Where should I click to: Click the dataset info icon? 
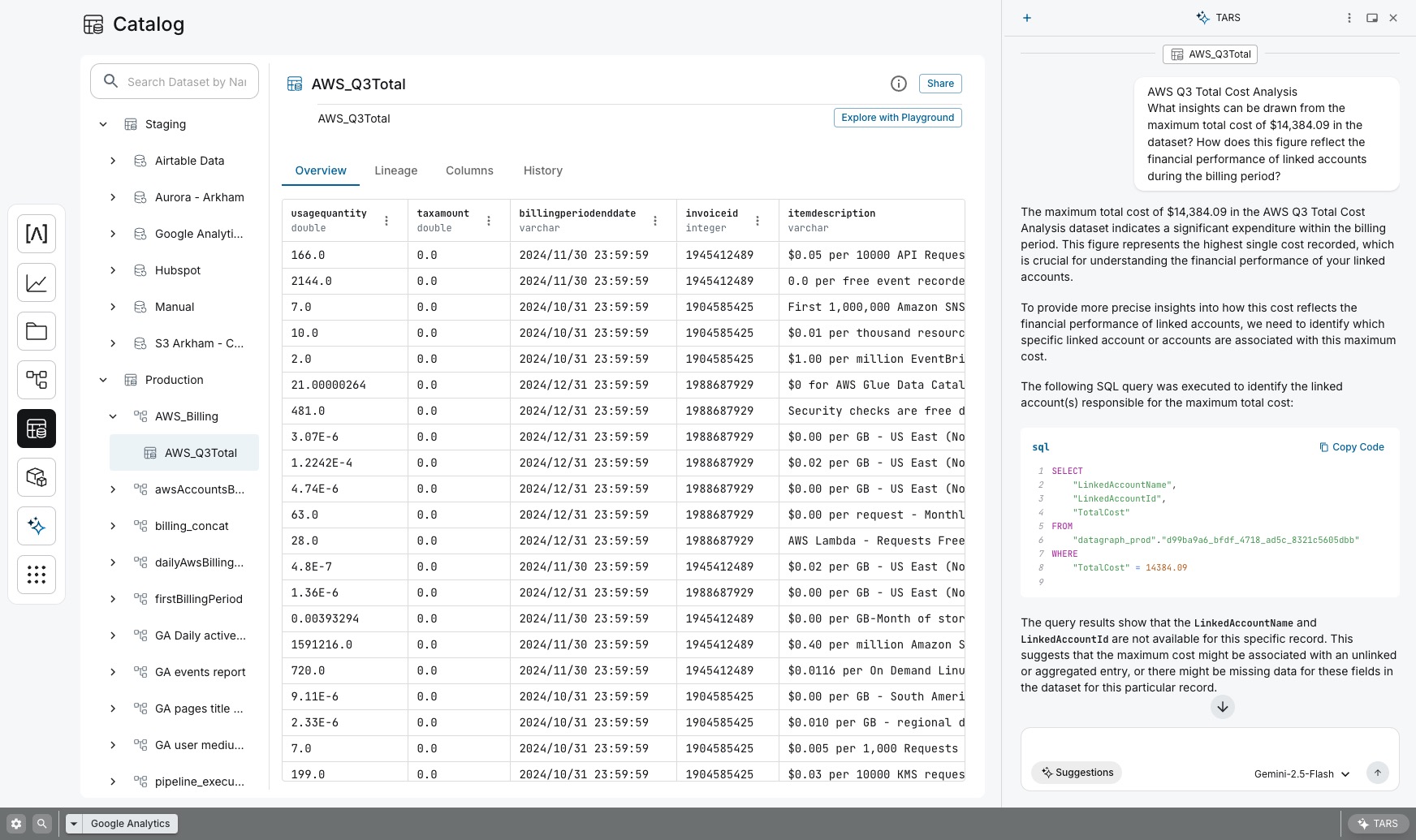[x=899, y=84]
